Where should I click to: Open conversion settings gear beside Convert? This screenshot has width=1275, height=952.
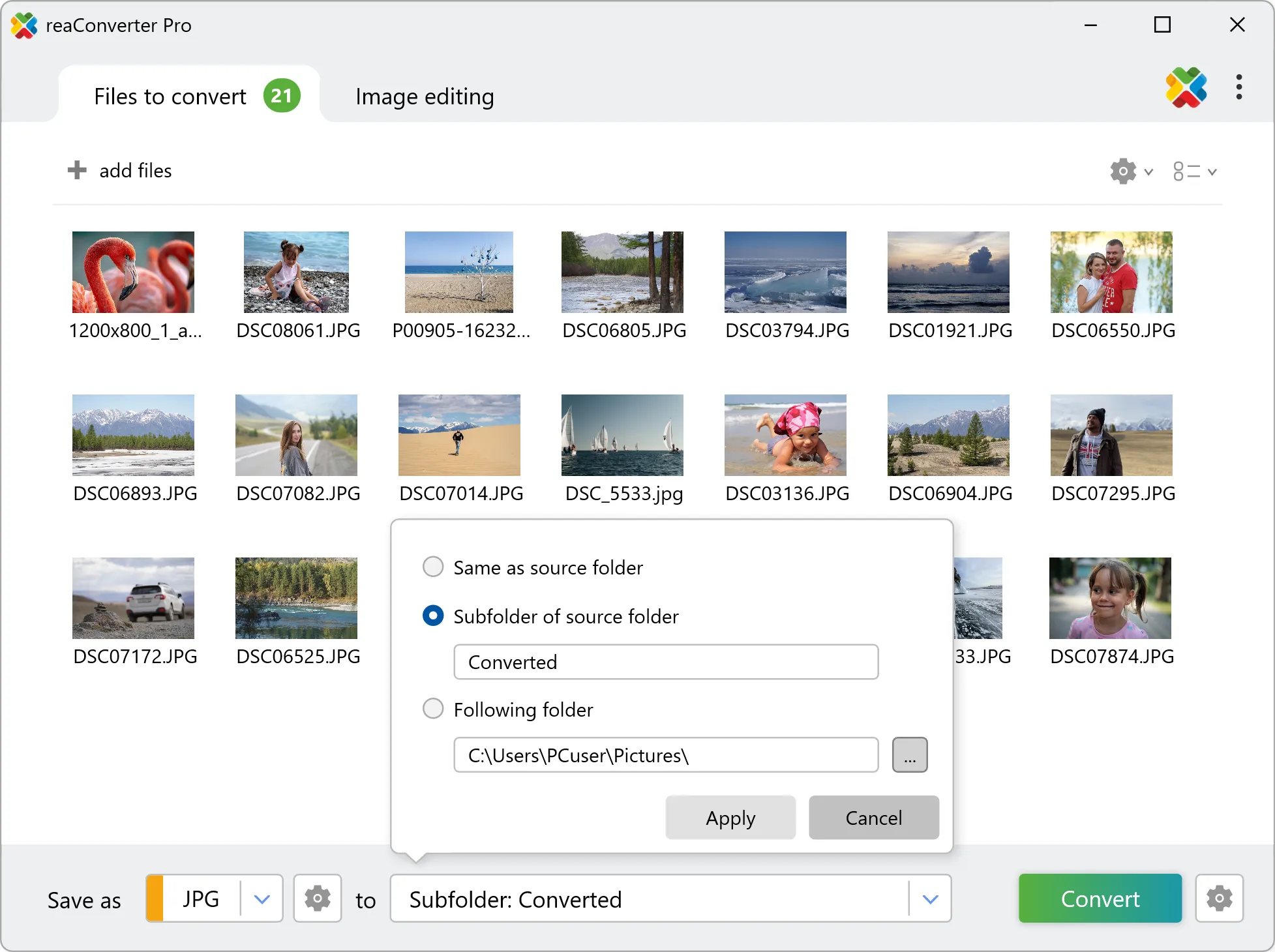point(1219,899)
